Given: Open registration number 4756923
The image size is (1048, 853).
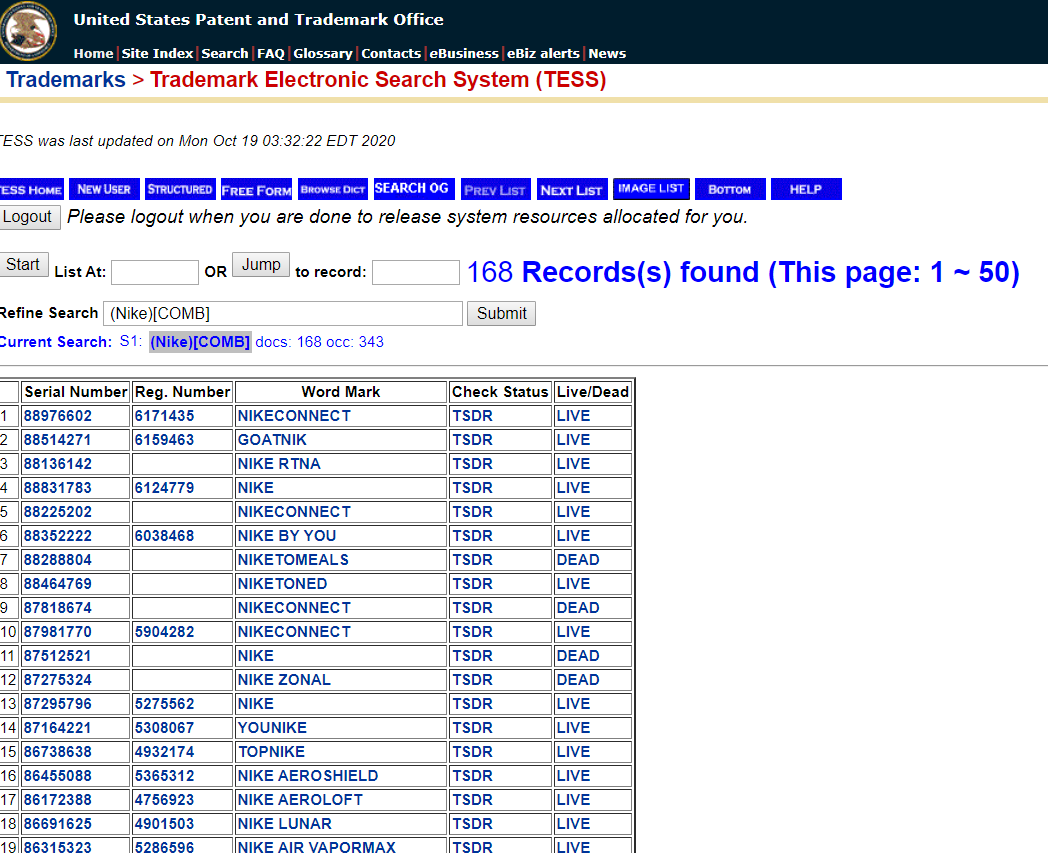Looking at the screenshot, I should coord(164,801).
